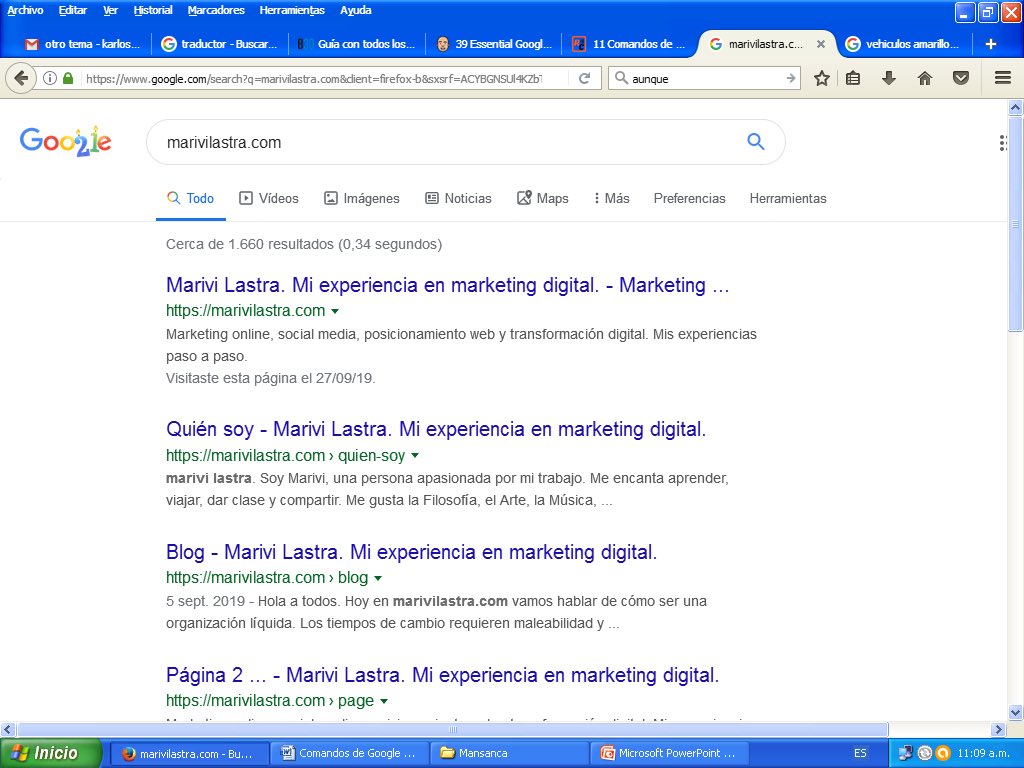Select the Imágenes search filter
The image size is (1024, 768).
362,199
